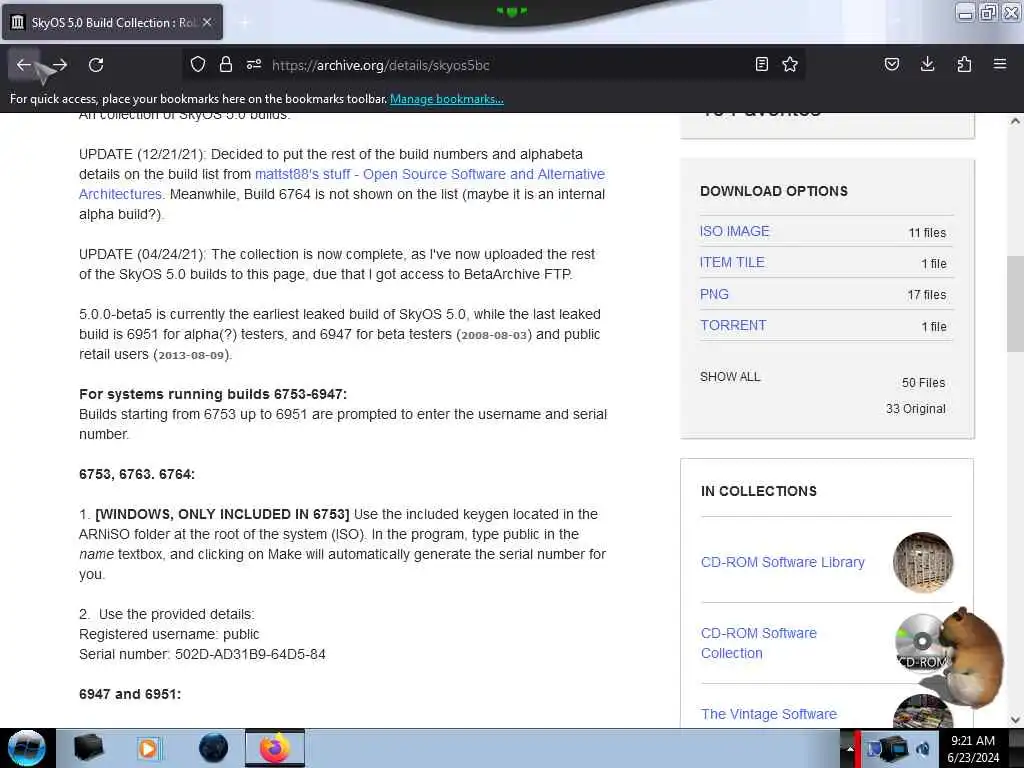Click 'For systems running builds 6753-6947:' heading
Screen dimensions: 1024x768
click(x=213, y=394)
